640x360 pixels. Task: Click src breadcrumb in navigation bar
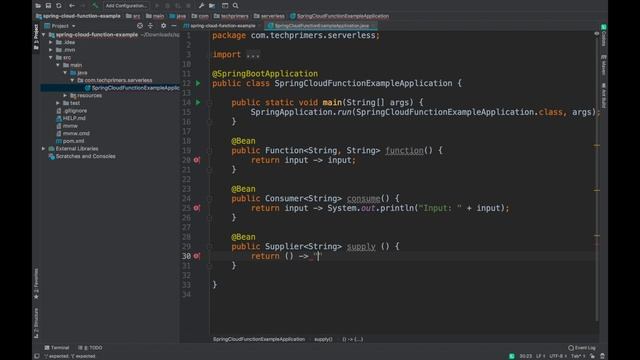[x=133, y=16]
